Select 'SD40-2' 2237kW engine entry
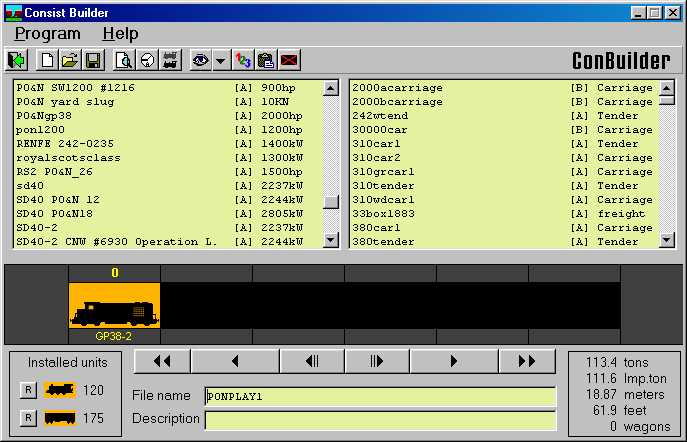Viewport: 687px width, 442px height. point(168,228)
